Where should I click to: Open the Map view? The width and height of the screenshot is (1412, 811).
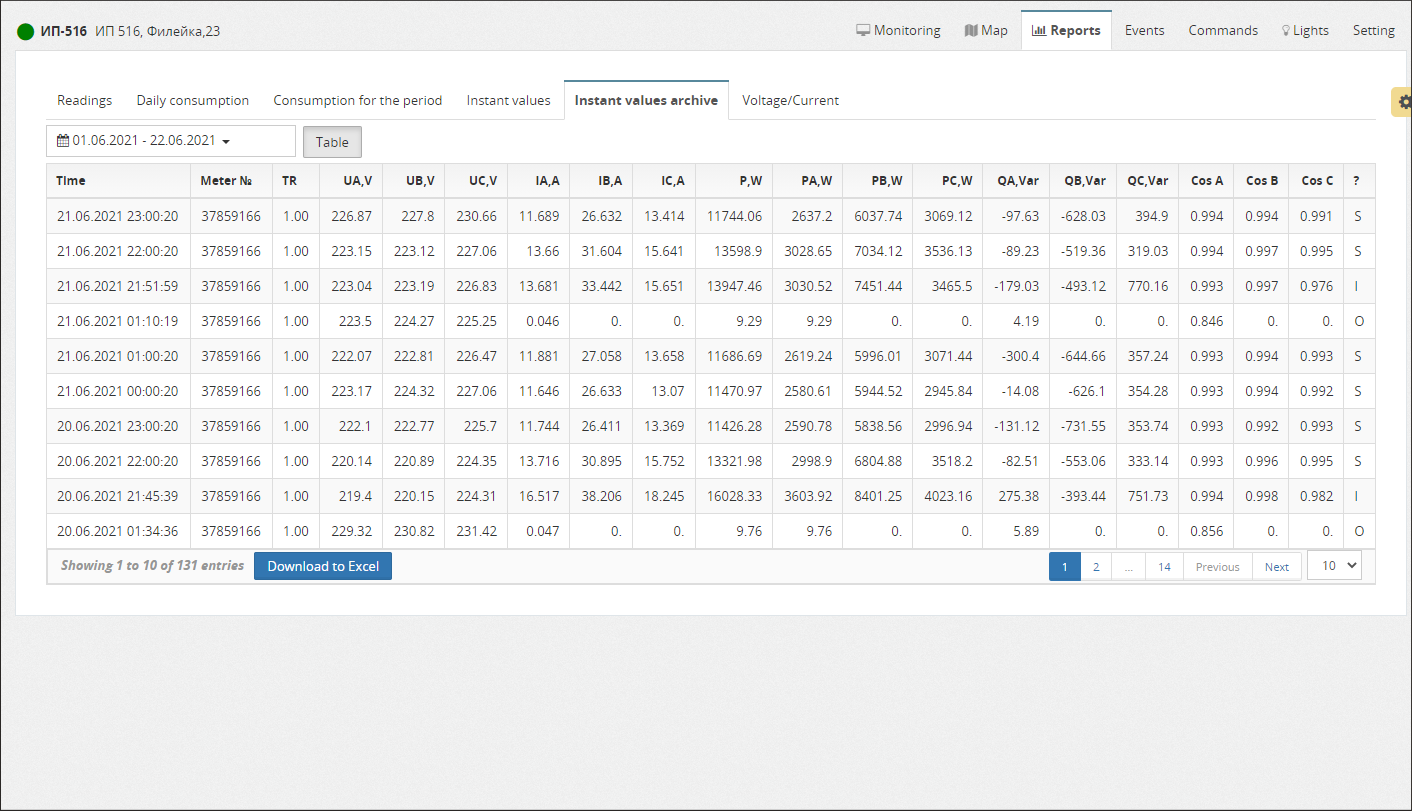click(x=985, y=30)
